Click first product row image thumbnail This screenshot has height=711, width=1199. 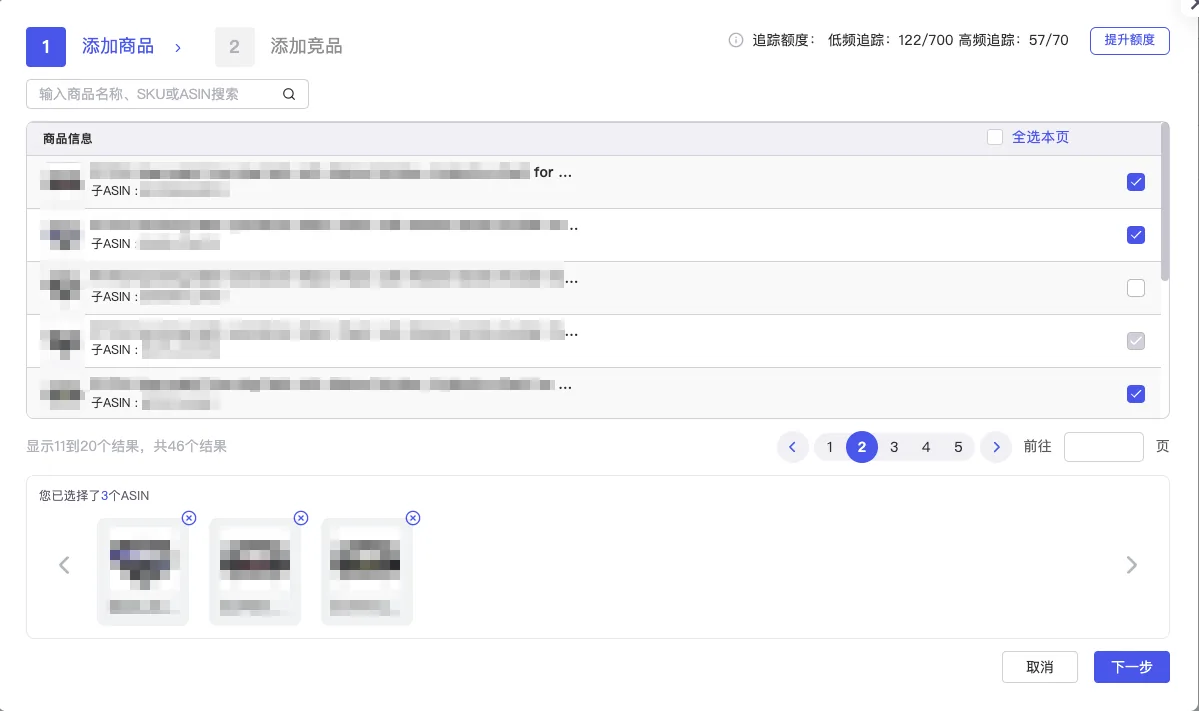(x=61, y=182)
